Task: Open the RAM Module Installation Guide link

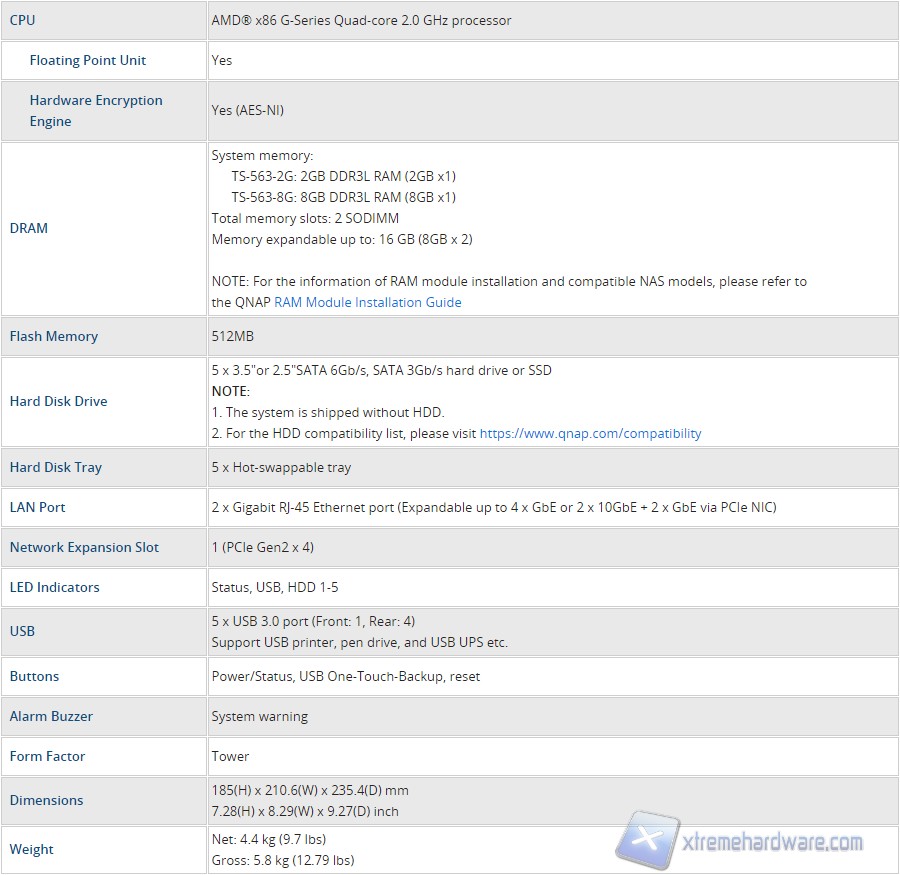Action: coord(368,302)
